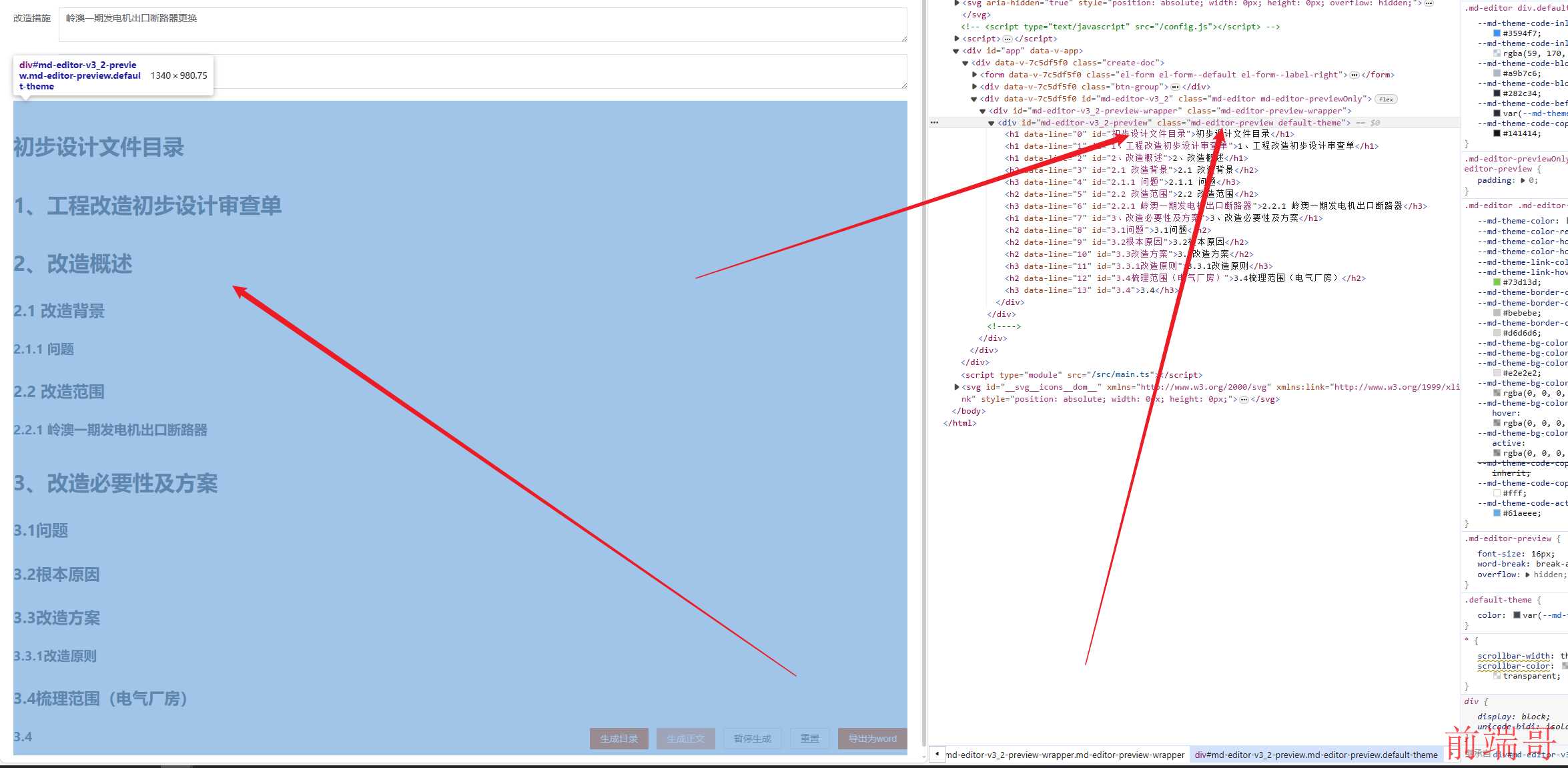Collapse the create-doc div node

click(965, 63)
